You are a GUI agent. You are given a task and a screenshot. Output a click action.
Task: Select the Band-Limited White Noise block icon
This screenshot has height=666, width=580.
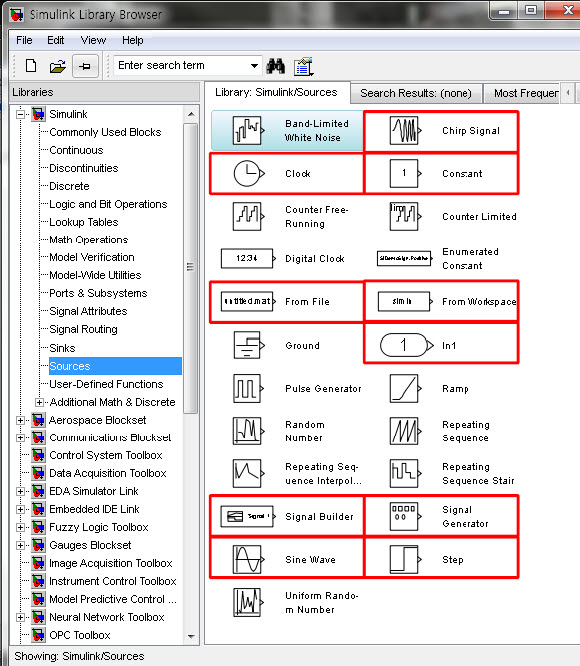click(248, 130)
